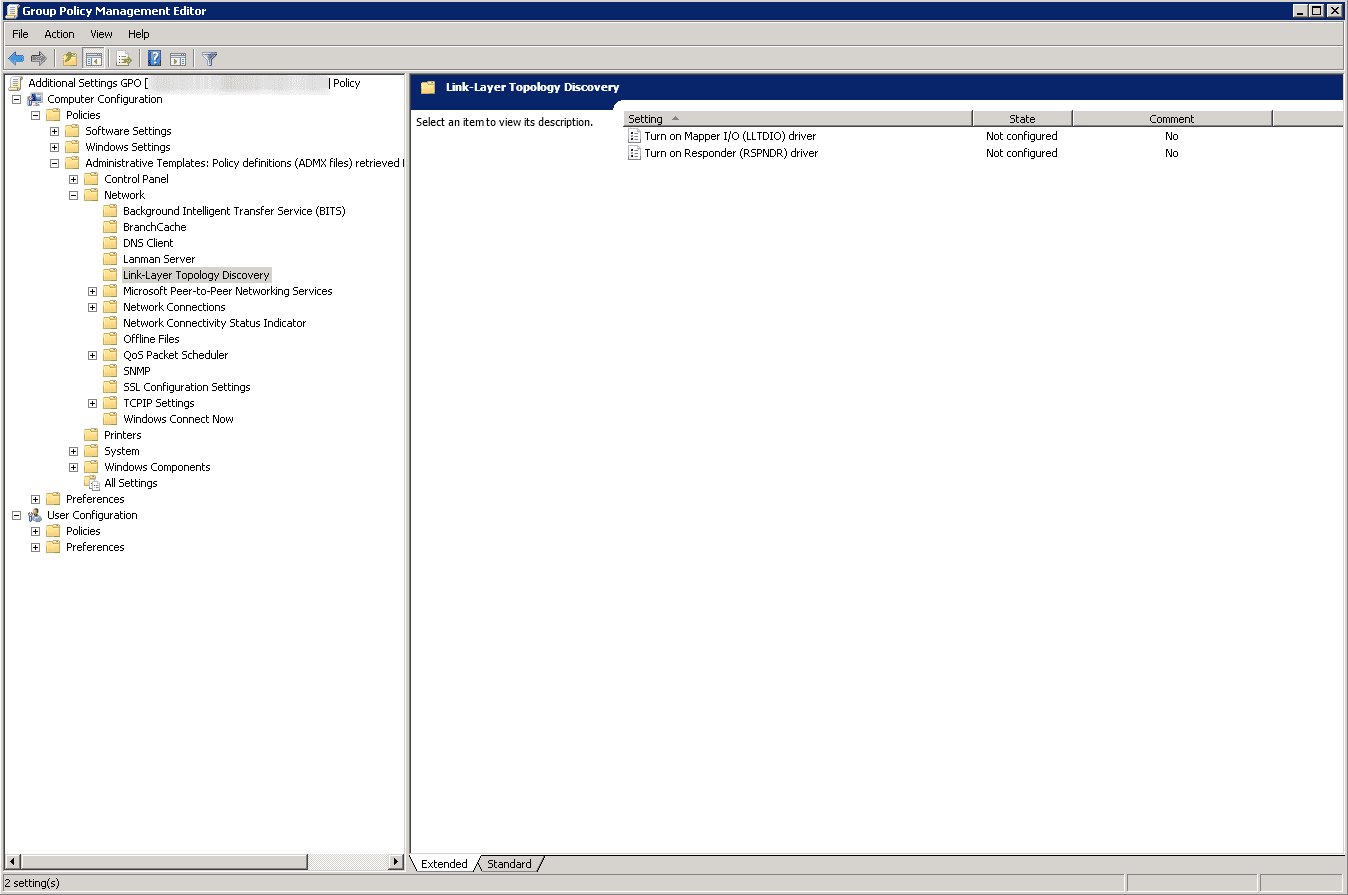
Task: Open the View menu
Action: pos(101,34)
